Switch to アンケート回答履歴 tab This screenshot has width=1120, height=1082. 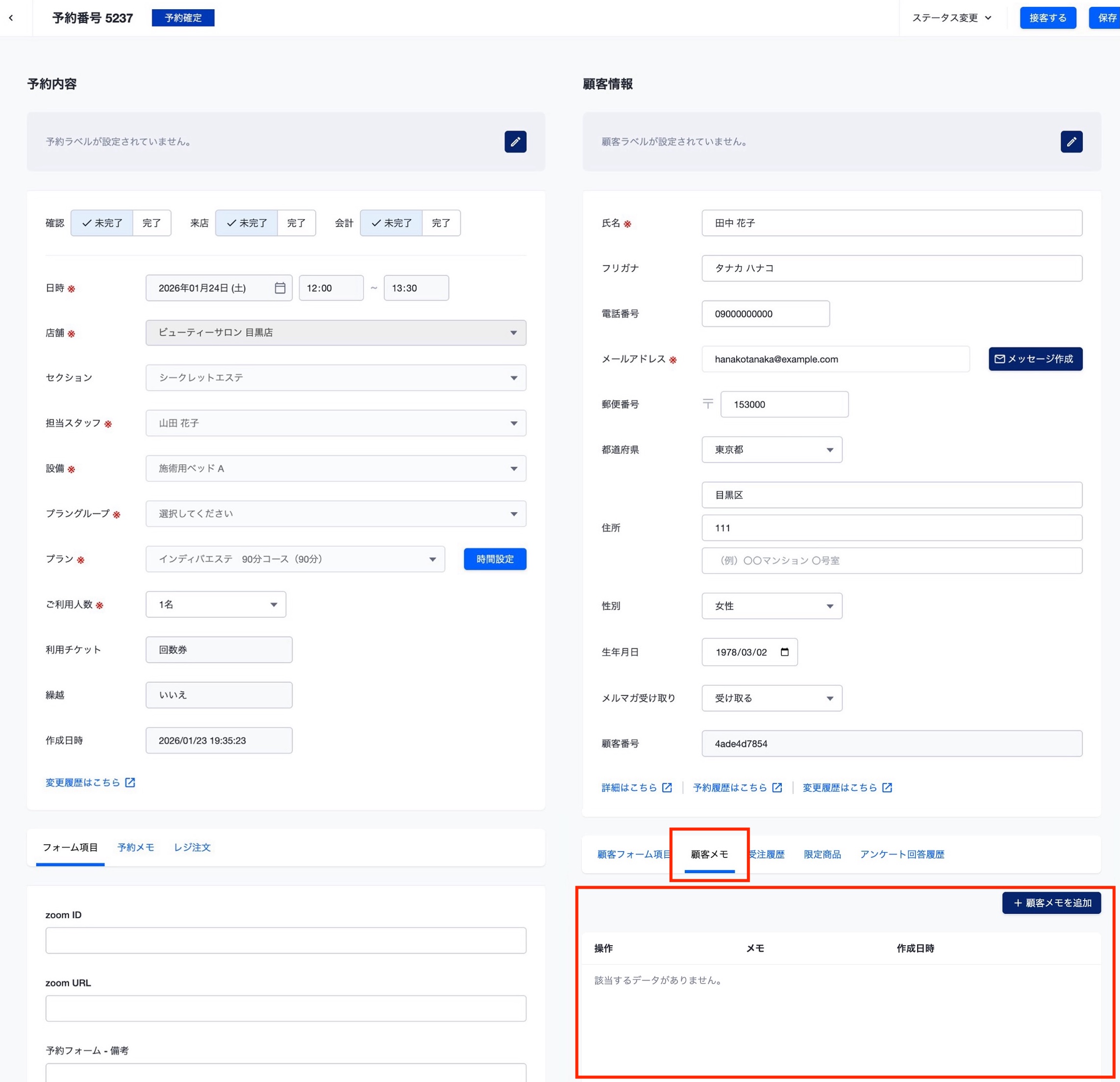(x=902, y=854)
